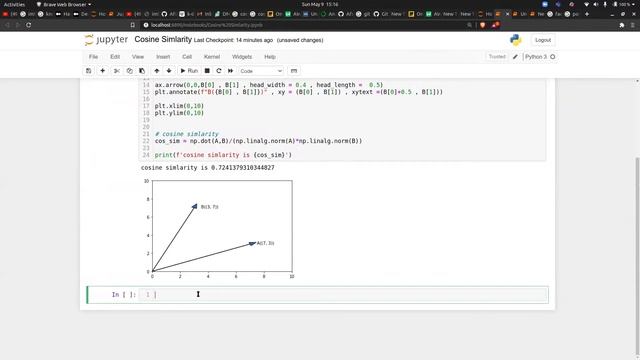Open the Widgets menu

[x=242, y=57]
